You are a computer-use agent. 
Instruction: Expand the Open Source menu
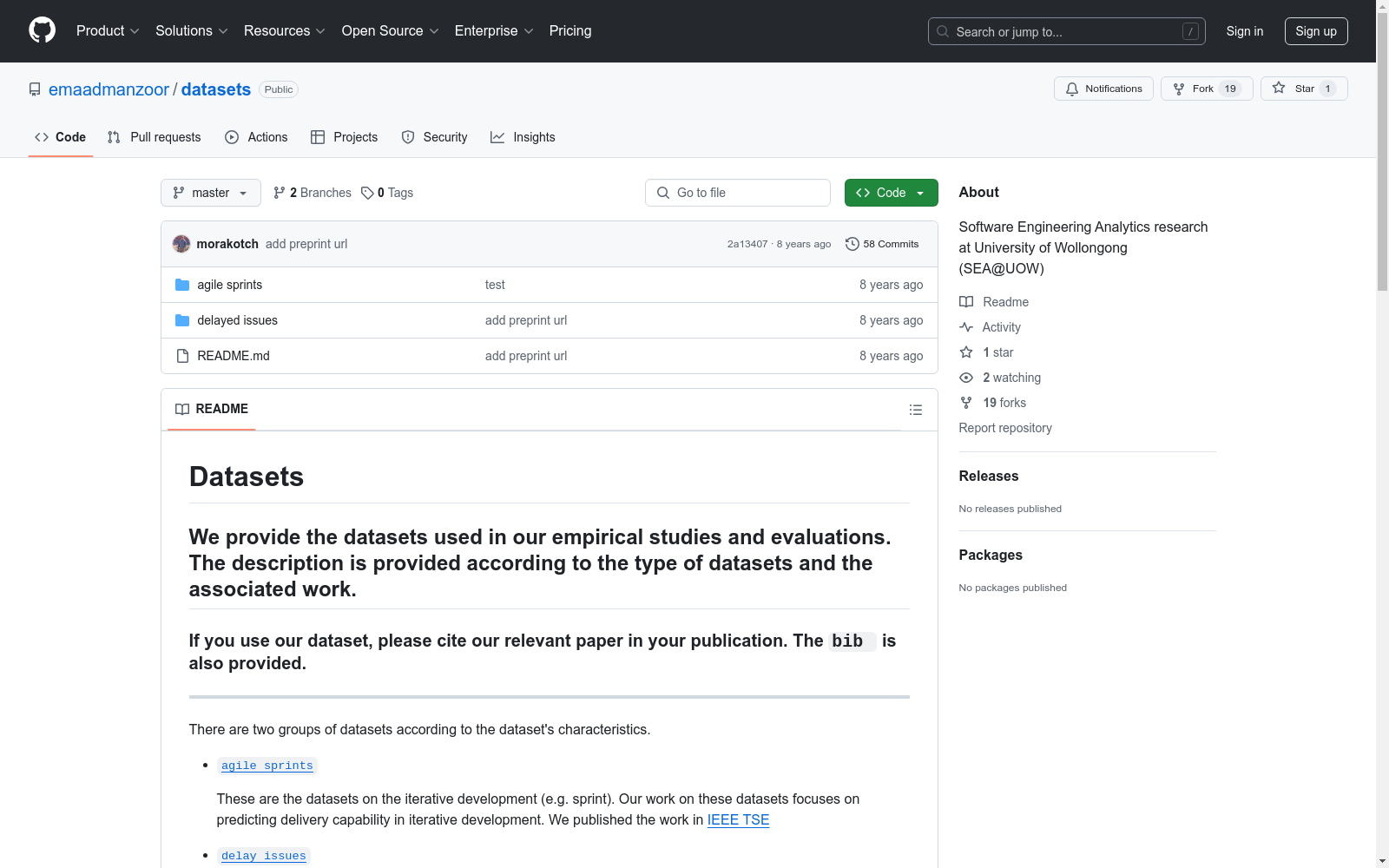pyautogui.click(x=391, y=31)
